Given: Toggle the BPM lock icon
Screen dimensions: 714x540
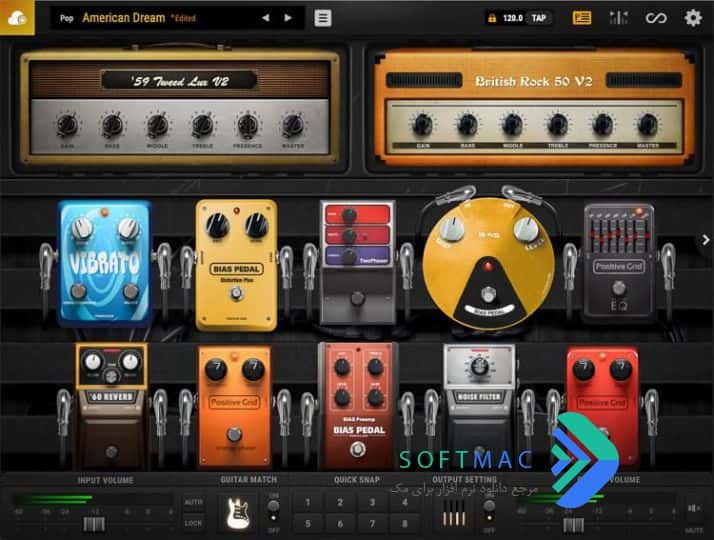Looking at the screenshot, I should pyautogui.click(x=492, y=18).
